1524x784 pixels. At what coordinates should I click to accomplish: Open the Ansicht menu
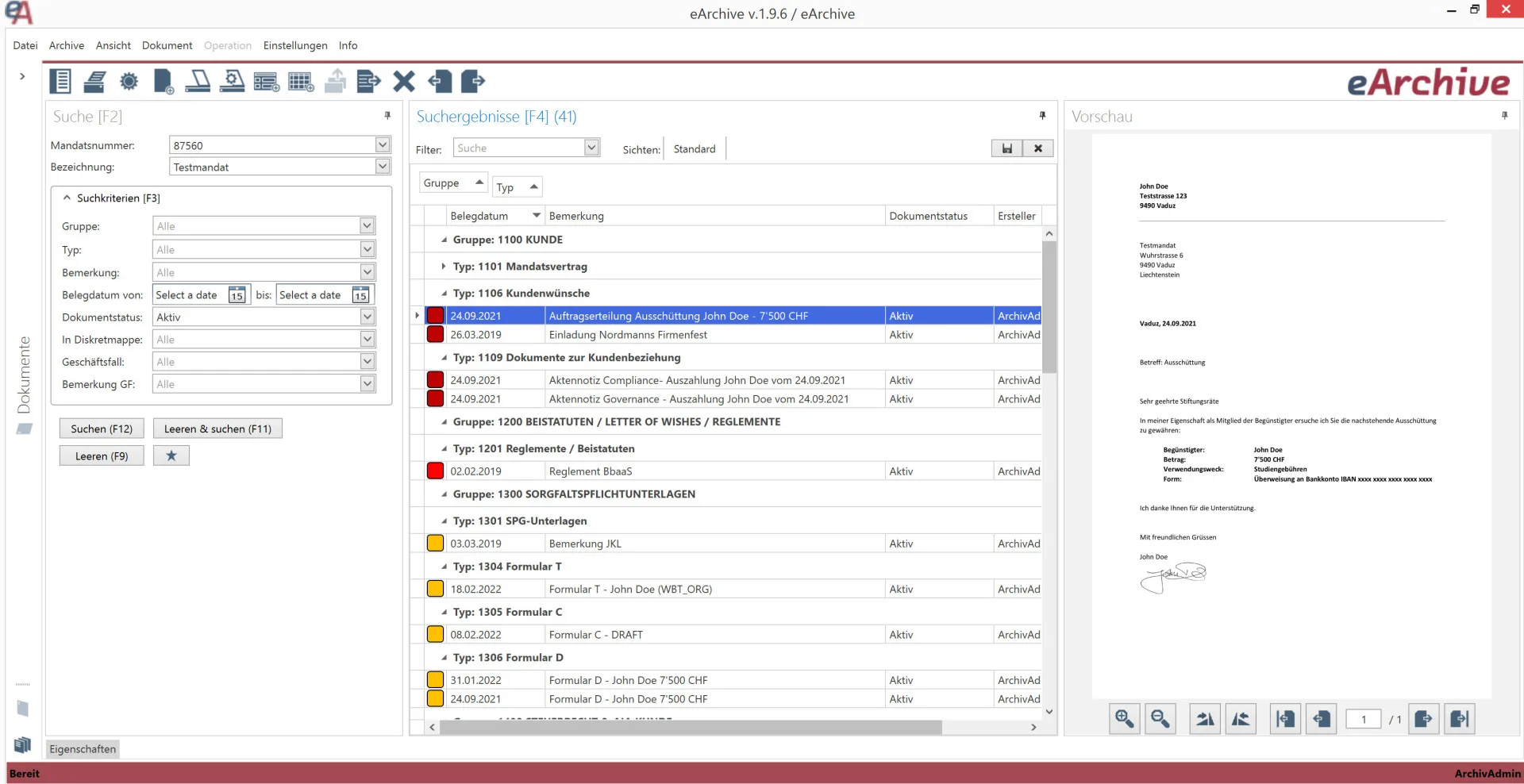coord(114,45)
